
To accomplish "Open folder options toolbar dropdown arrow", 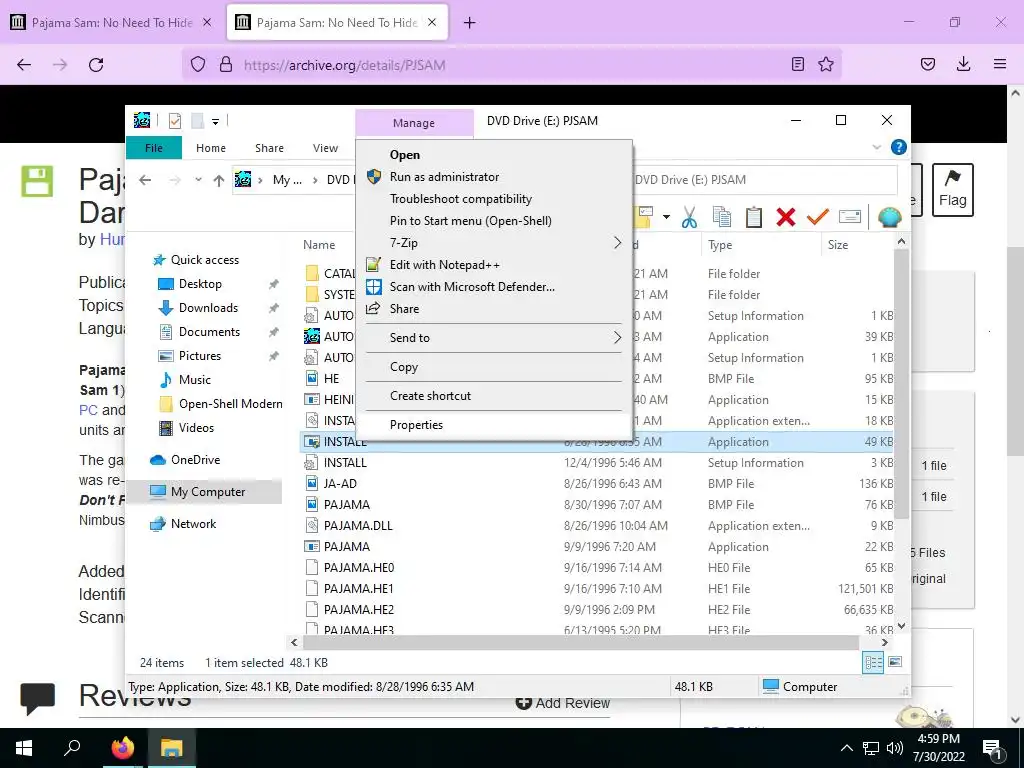I will click(x=666, y=217).
